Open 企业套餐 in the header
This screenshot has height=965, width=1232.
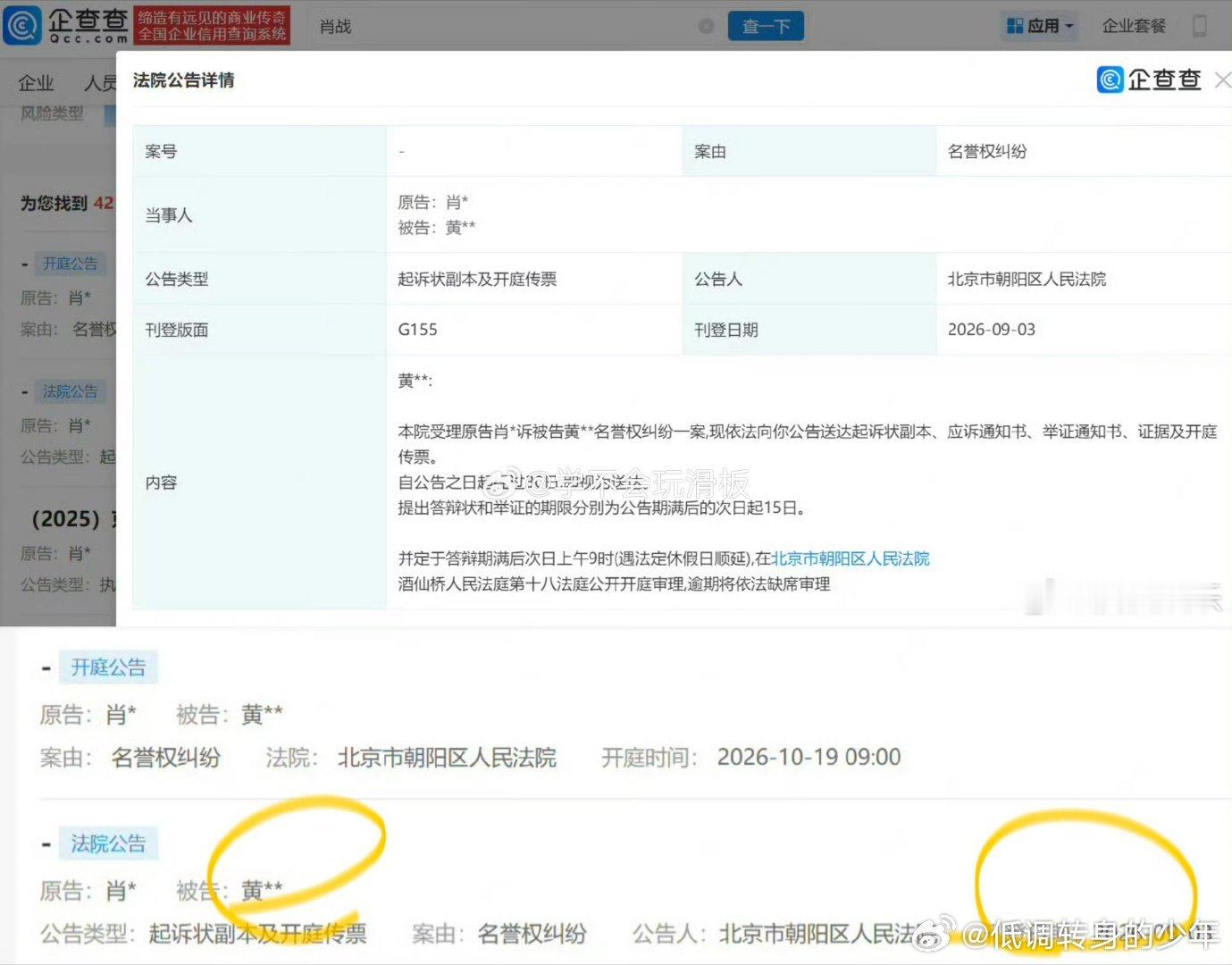click(x=1134, y=26)
